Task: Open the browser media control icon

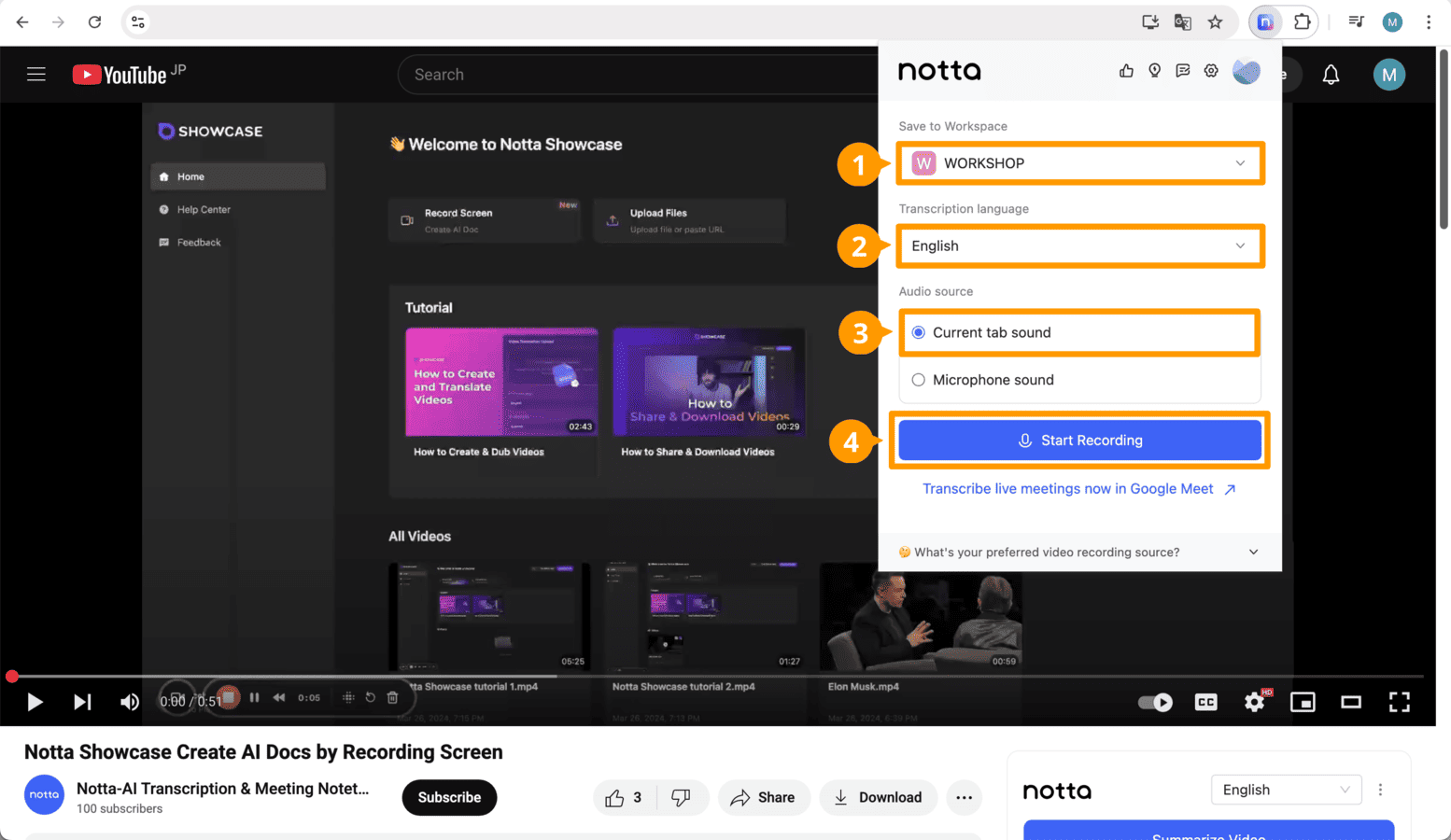Action: [x=1357, y=22]
